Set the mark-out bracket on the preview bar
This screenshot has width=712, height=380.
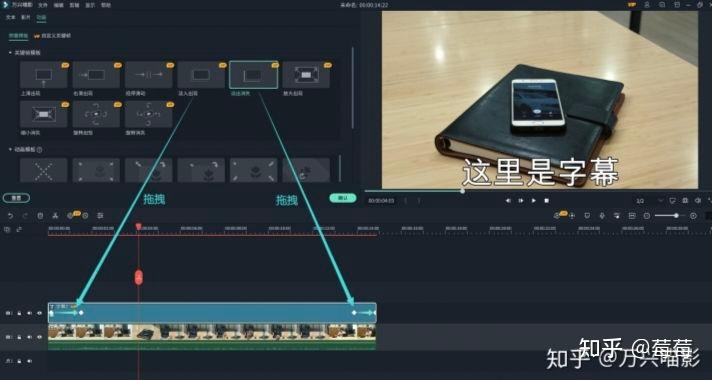pyautogui.click(x=419, y=200)
